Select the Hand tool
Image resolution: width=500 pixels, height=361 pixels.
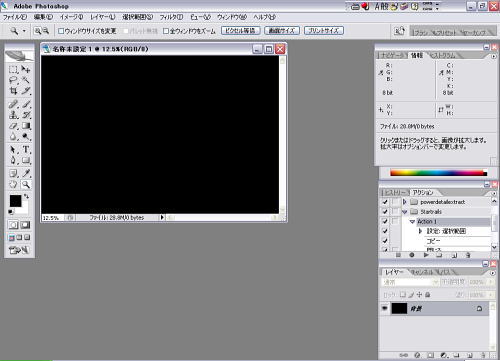pyautogui.click(x=13, y=184)
